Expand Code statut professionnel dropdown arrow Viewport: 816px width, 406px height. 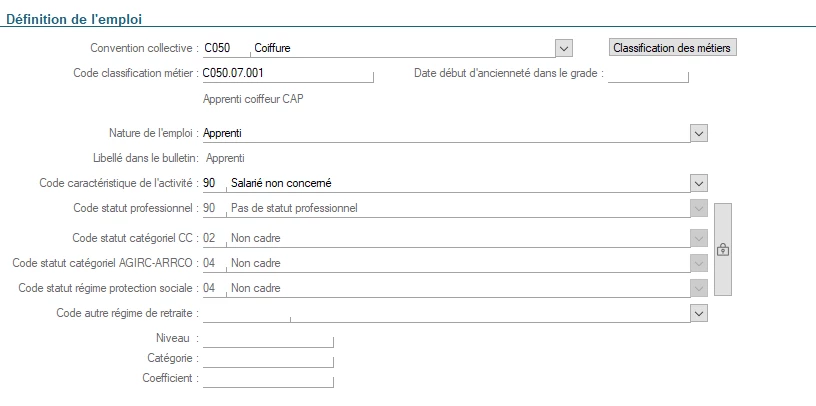coord(699,208)
